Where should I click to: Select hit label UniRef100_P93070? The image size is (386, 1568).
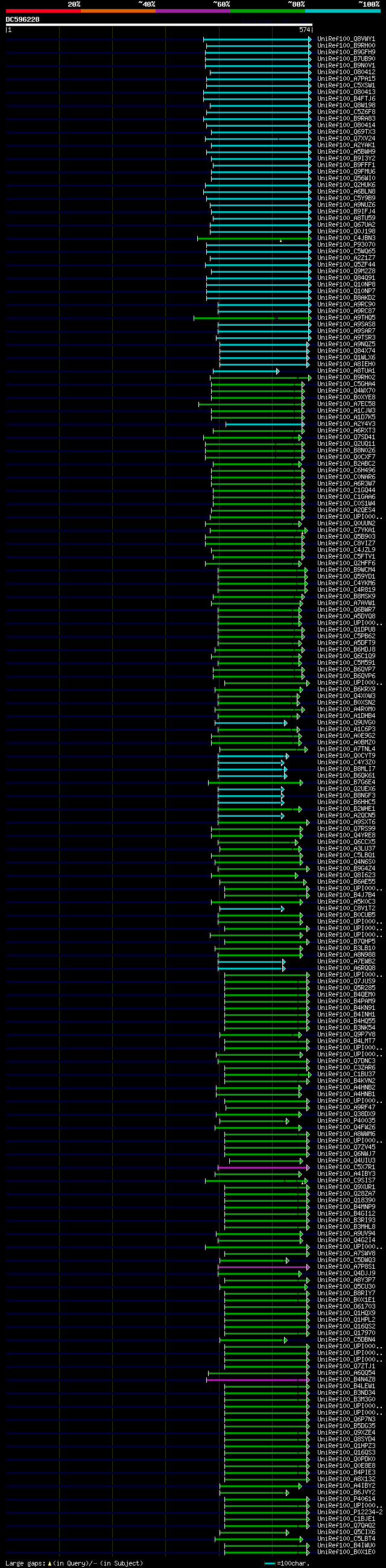(x=346, y=245)
